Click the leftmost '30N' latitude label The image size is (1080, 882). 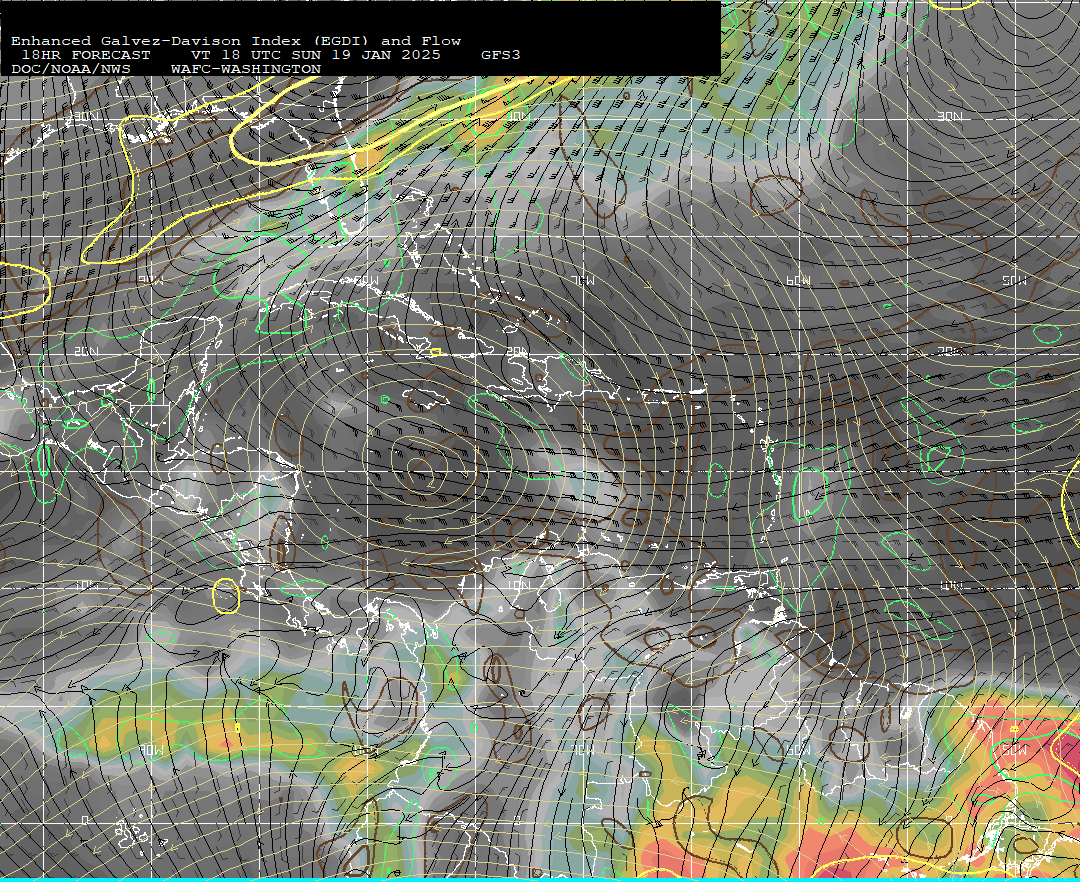85,116
